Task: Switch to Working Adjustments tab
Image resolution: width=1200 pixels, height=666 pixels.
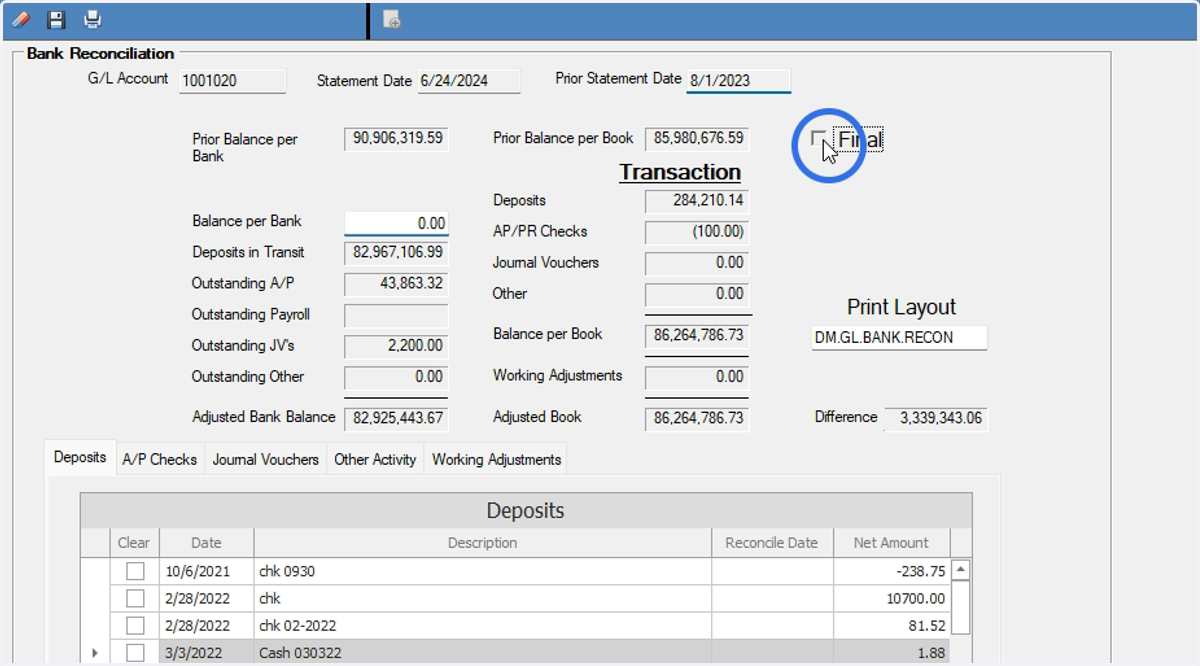Action: (496, 459)
